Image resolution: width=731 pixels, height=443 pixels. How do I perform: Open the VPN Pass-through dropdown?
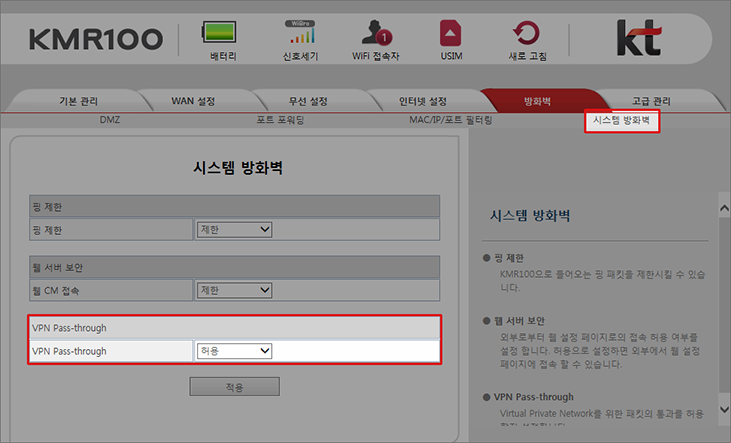tap(235, 351)
